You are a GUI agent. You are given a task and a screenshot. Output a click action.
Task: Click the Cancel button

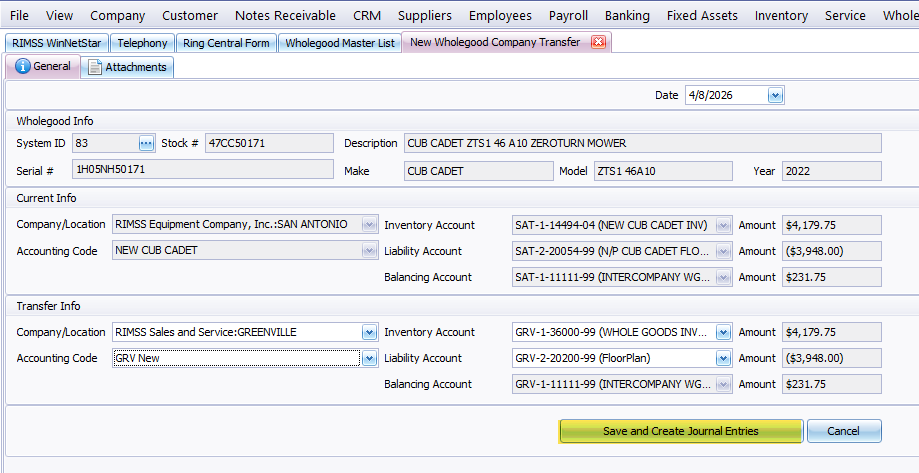click(x=843, y=431)
